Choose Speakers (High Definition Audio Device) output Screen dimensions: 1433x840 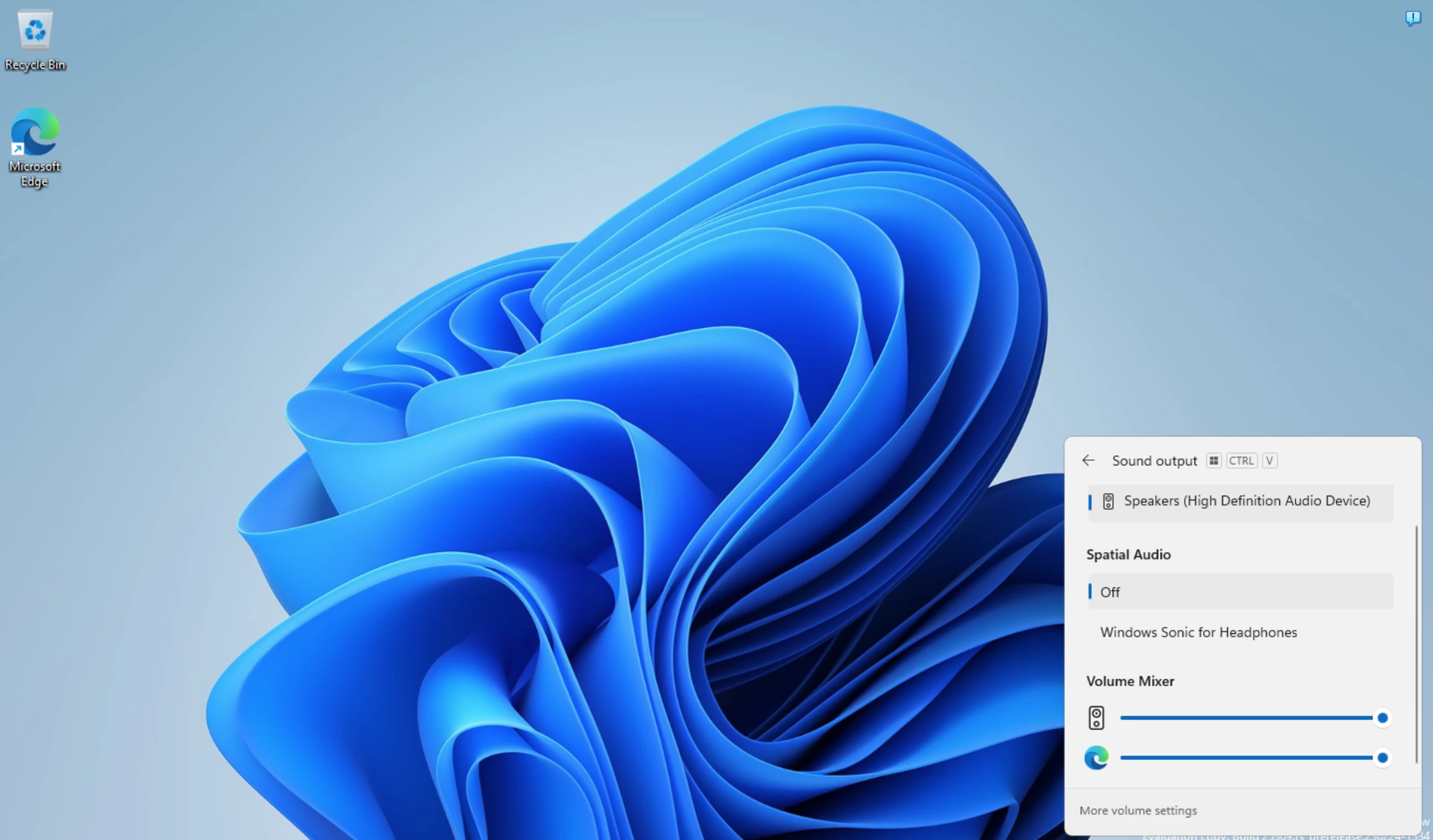click(1247, 501)
